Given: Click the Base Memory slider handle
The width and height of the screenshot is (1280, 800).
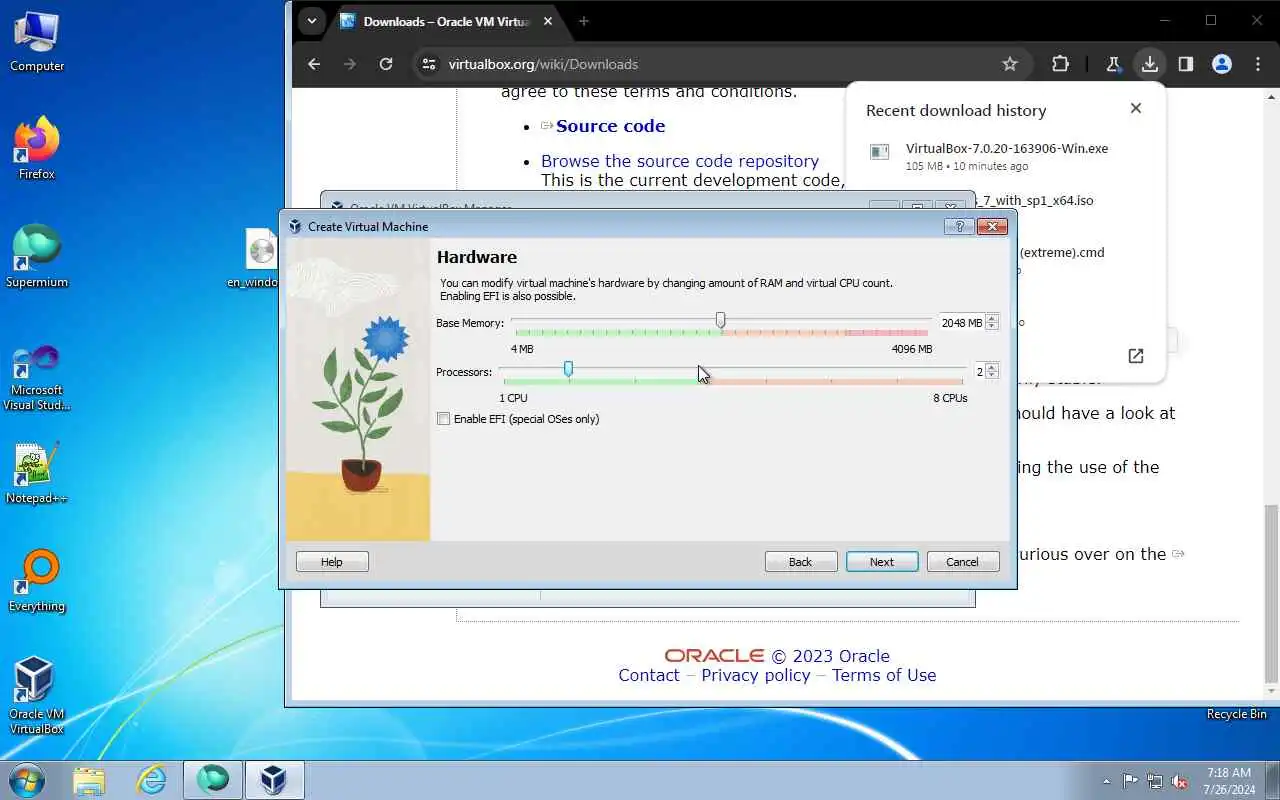Looking at the screenshot, I should (721, 320).
